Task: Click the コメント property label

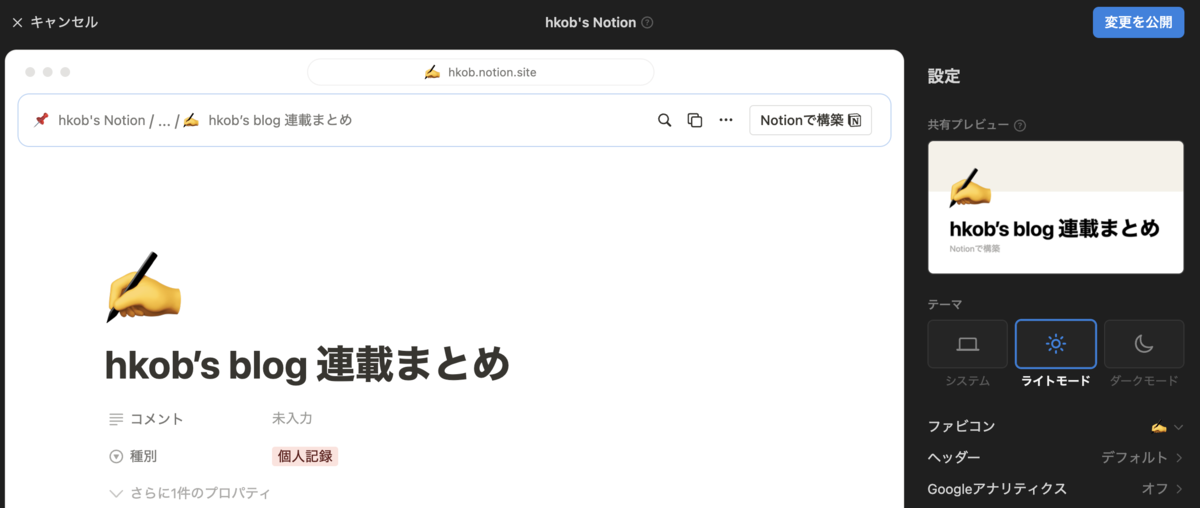Action: point(157,419)
